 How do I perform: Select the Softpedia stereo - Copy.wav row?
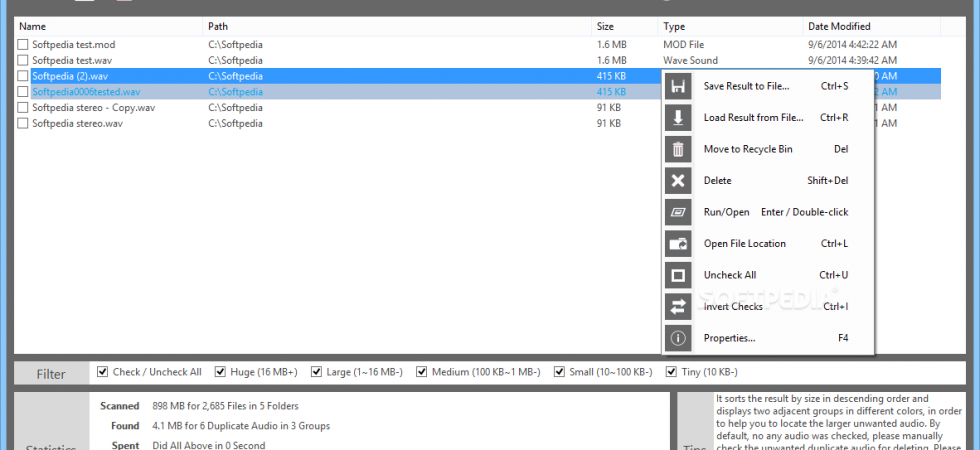coord(477,108)
